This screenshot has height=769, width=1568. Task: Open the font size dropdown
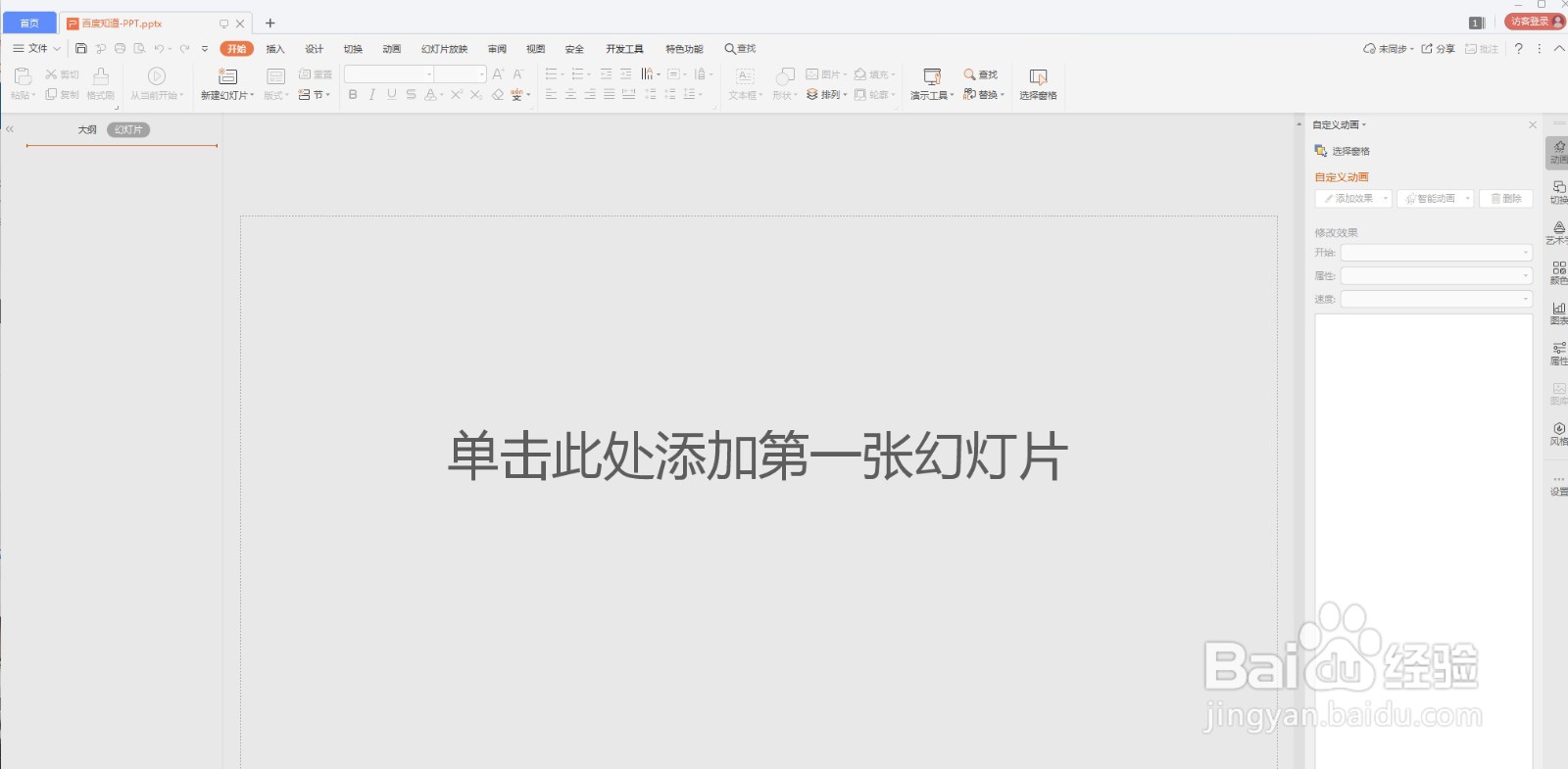pos(482,74)
